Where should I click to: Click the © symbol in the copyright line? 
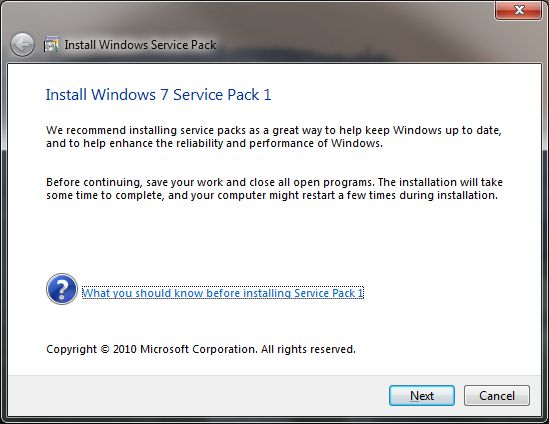click(105, 349)
